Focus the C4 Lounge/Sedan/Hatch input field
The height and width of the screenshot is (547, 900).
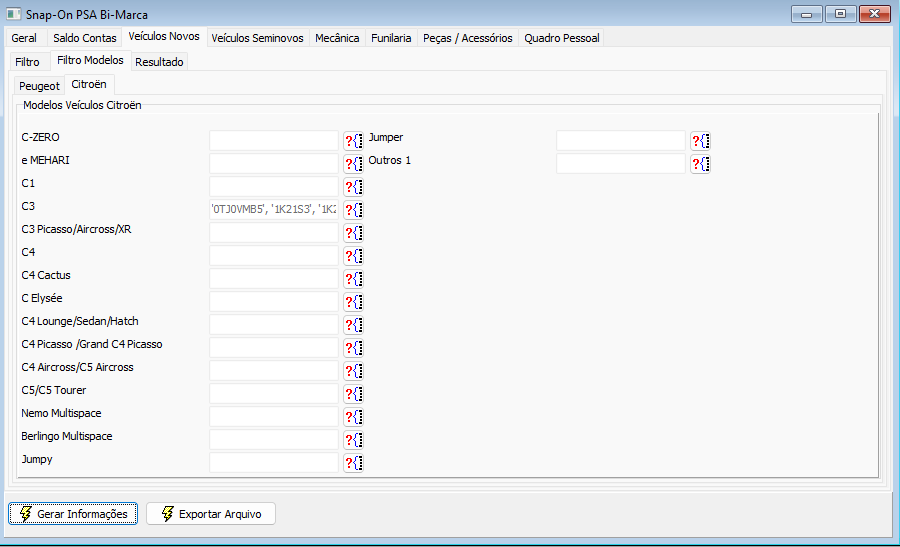click(274, 324)
